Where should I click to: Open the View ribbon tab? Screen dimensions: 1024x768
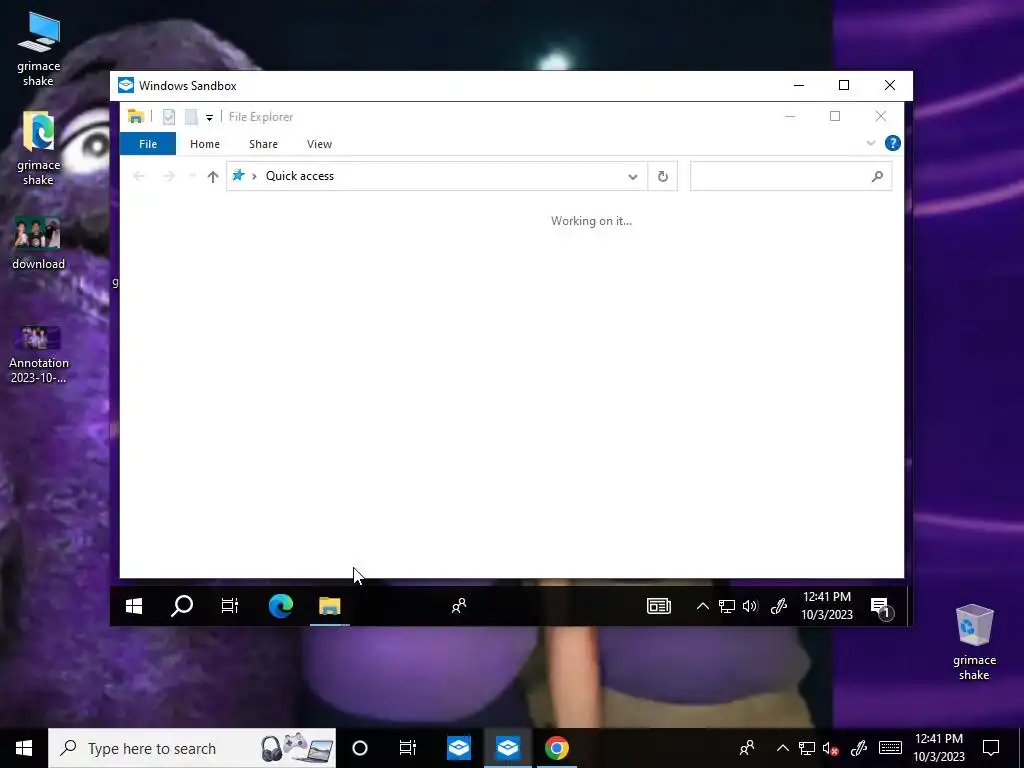[x=319, y=144]
